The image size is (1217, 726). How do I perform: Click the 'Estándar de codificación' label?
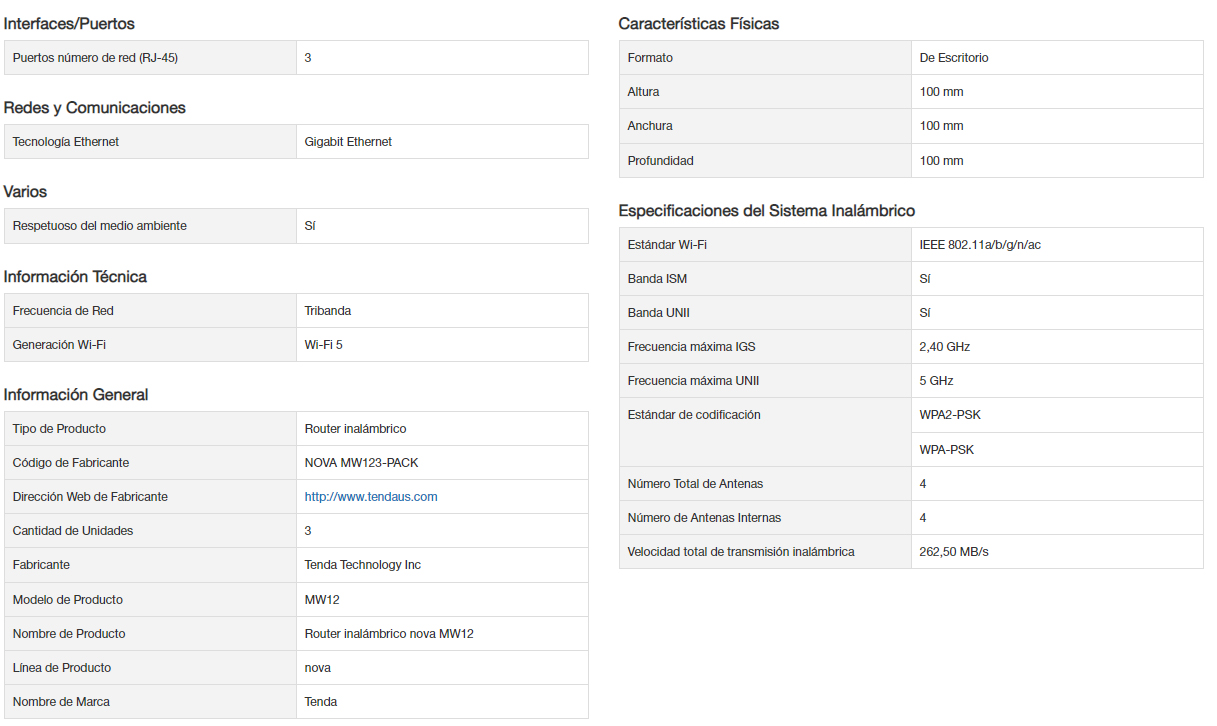[694, 415]
